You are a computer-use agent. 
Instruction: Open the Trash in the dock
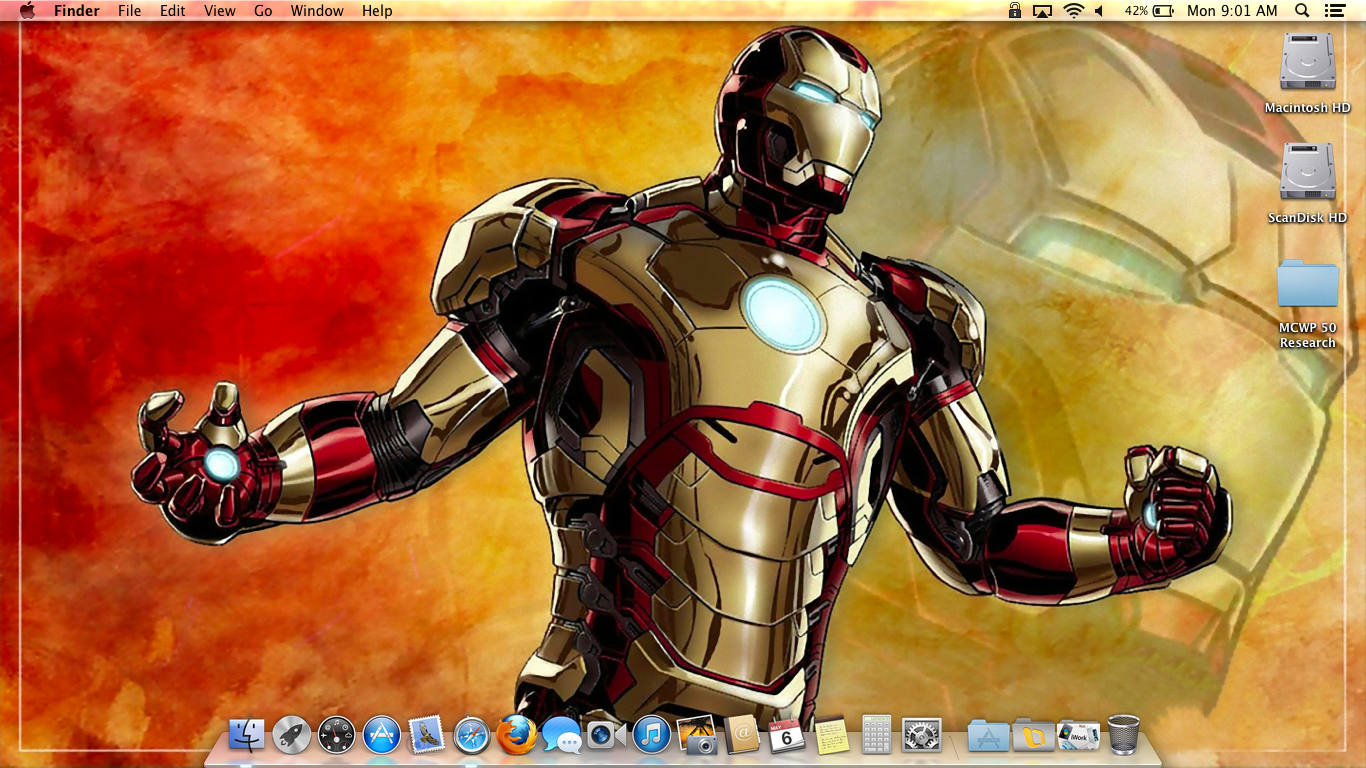(1124, 734)
